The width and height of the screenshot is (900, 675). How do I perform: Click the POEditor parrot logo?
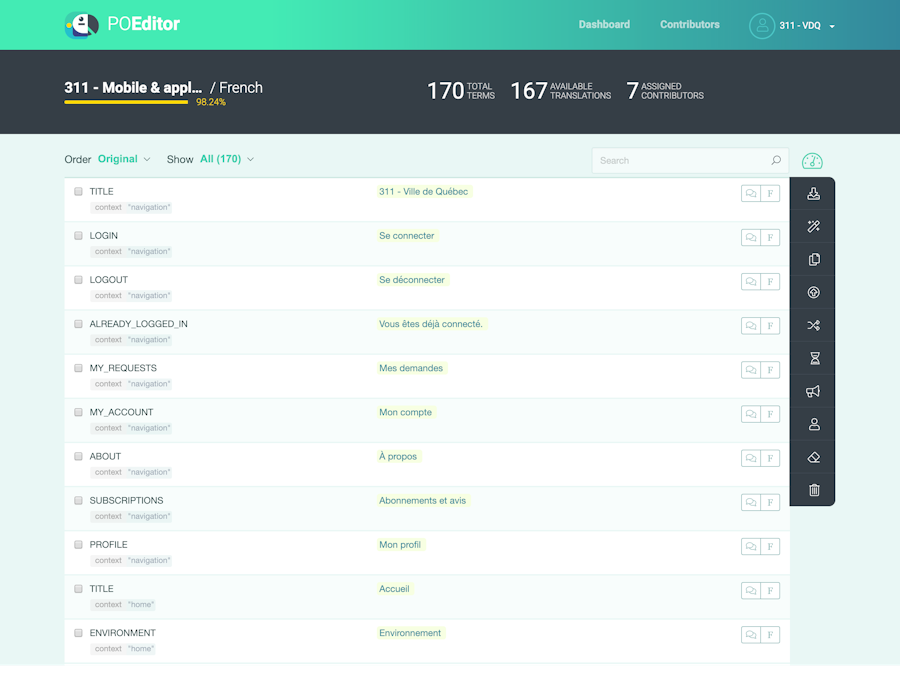coord(81,25)
